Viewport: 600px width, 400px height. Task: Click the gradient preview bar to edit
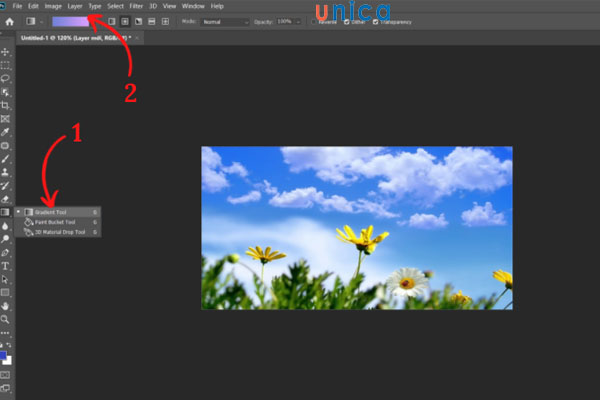pyautogui.click(x=70, y=22)
